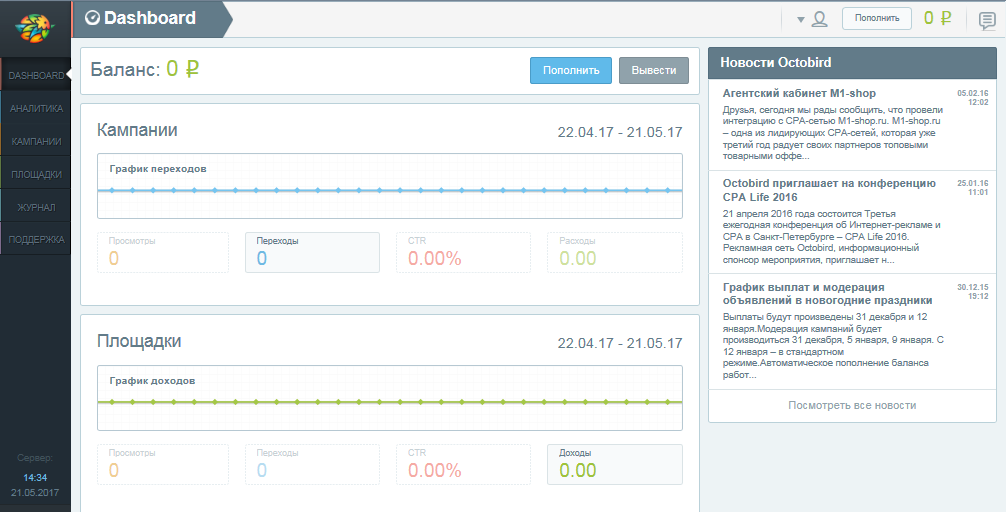Viewport: 1006px width, 512px height.
Task: Open the user profile icon
Action: click(x=819, y=19)
